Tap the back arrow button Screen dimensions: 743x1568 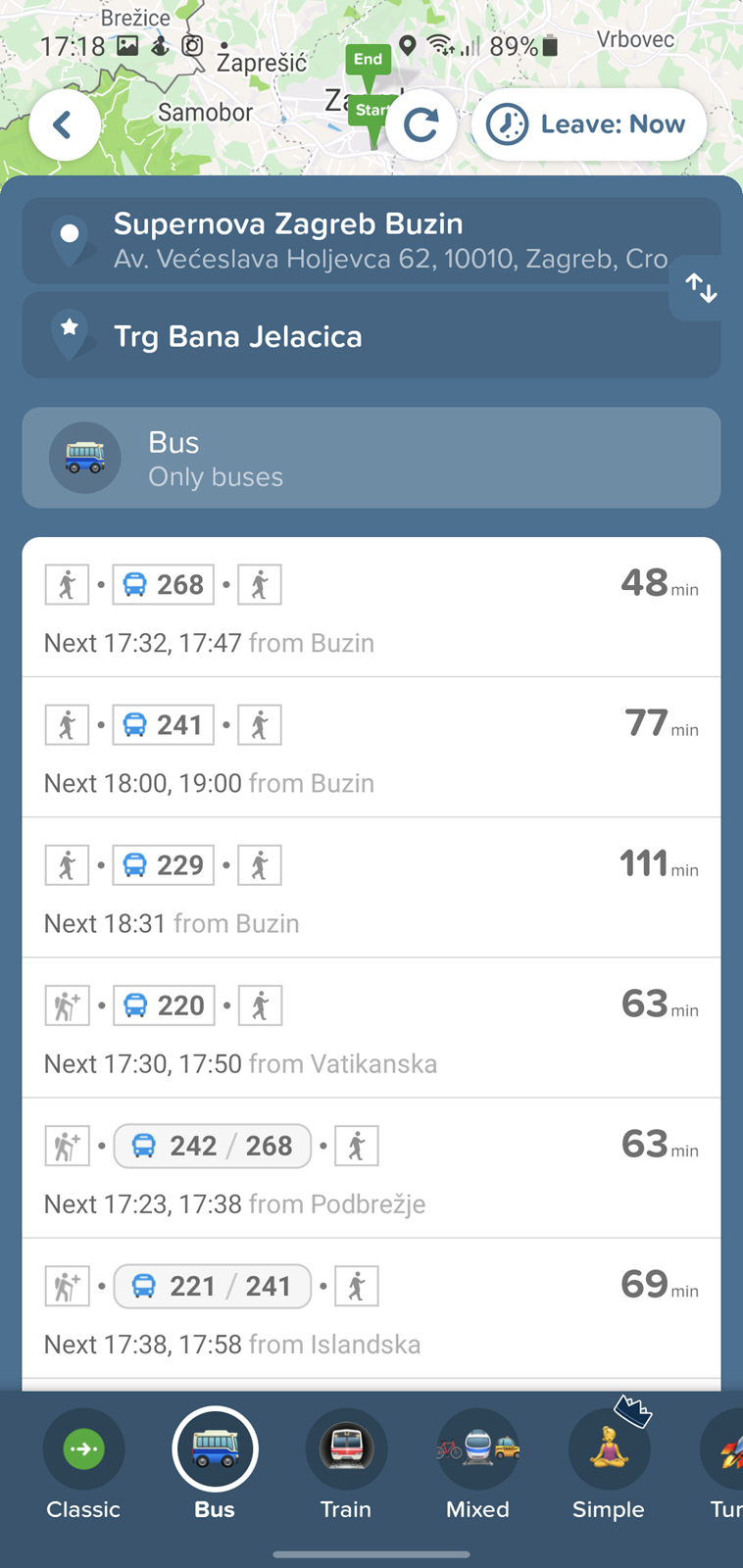64,124
